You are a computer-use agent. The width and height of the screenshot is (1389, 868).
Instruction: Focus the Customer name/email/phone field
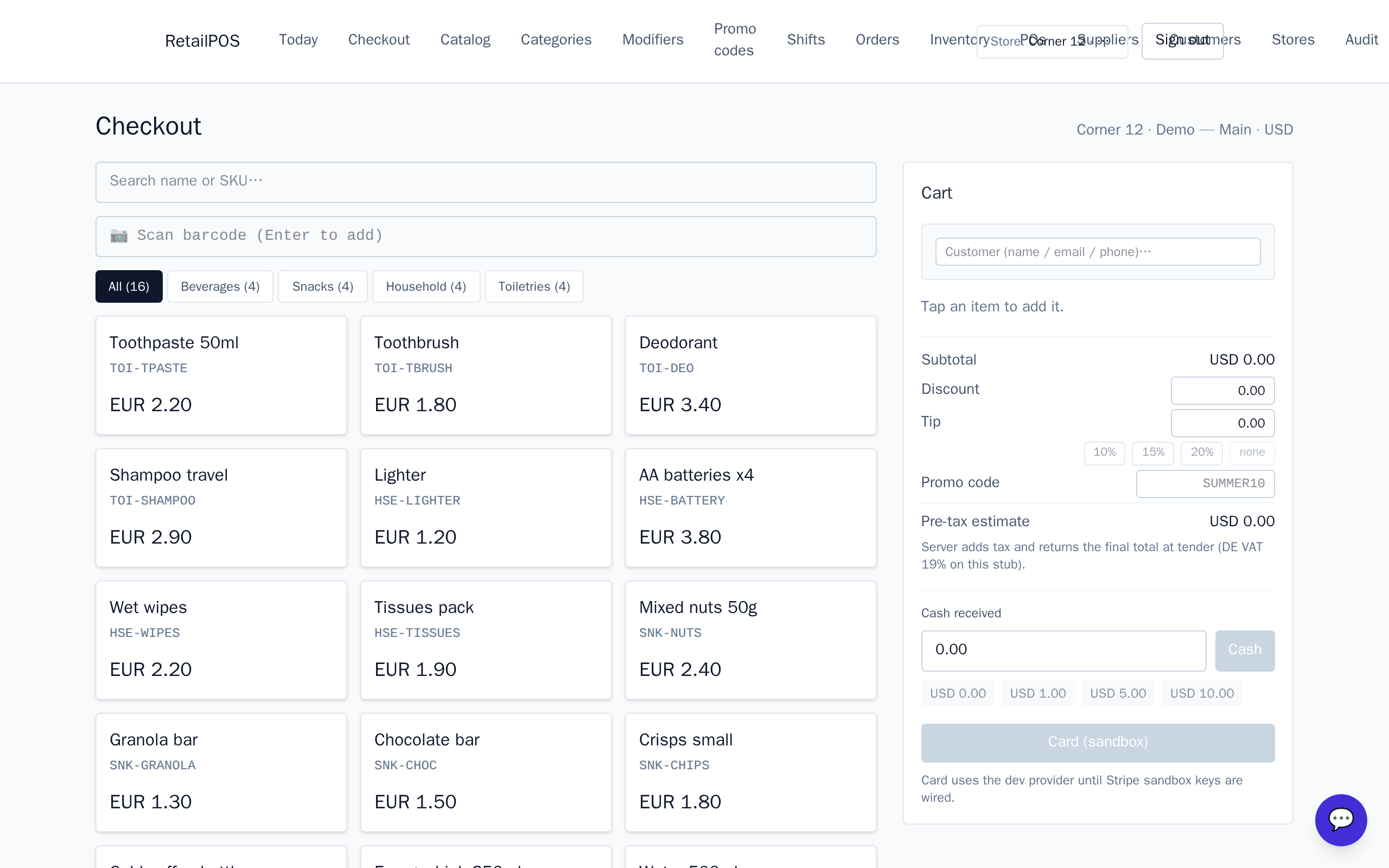tap(1098, 251)
